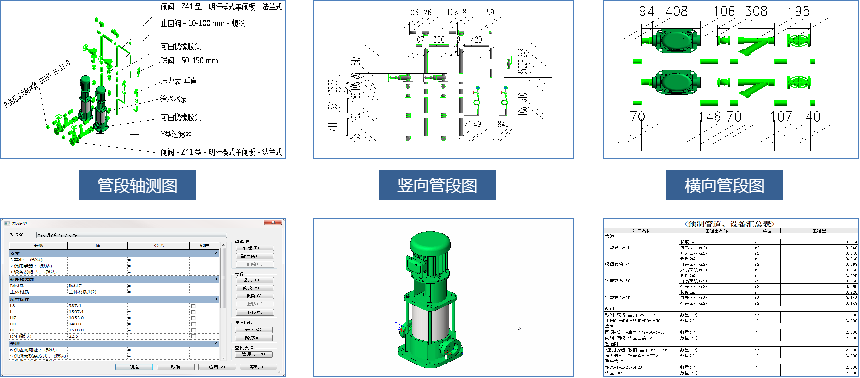Click the highlighted OK button at dialog bottom

(134, 367)
